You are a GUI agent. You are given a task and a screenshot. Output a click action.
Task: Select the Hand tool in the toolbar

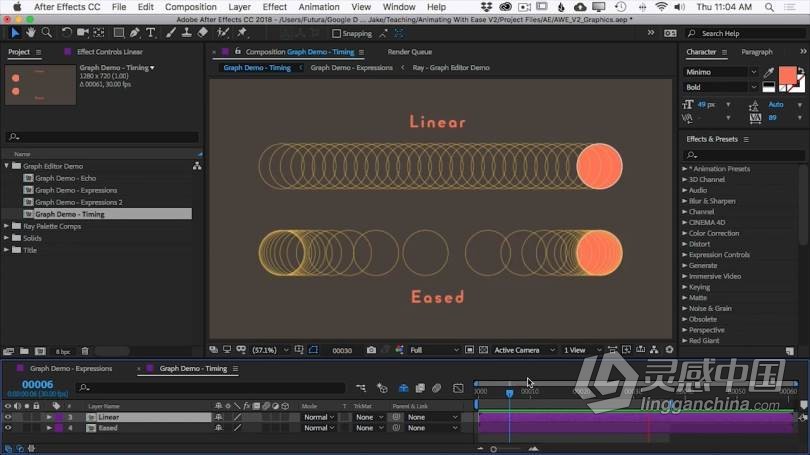(x=31, y=33)
